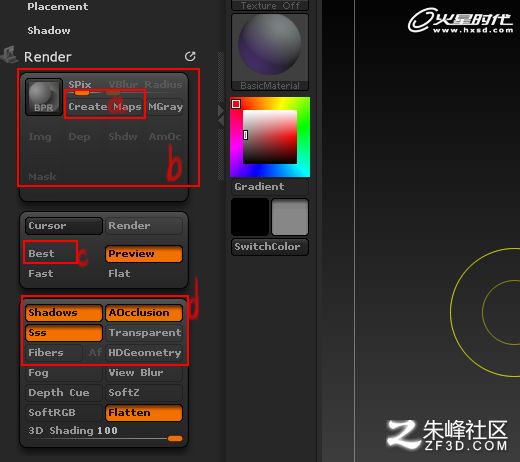Enable the Transparent render option
This screenshot has height=462, width=520.
144,333
